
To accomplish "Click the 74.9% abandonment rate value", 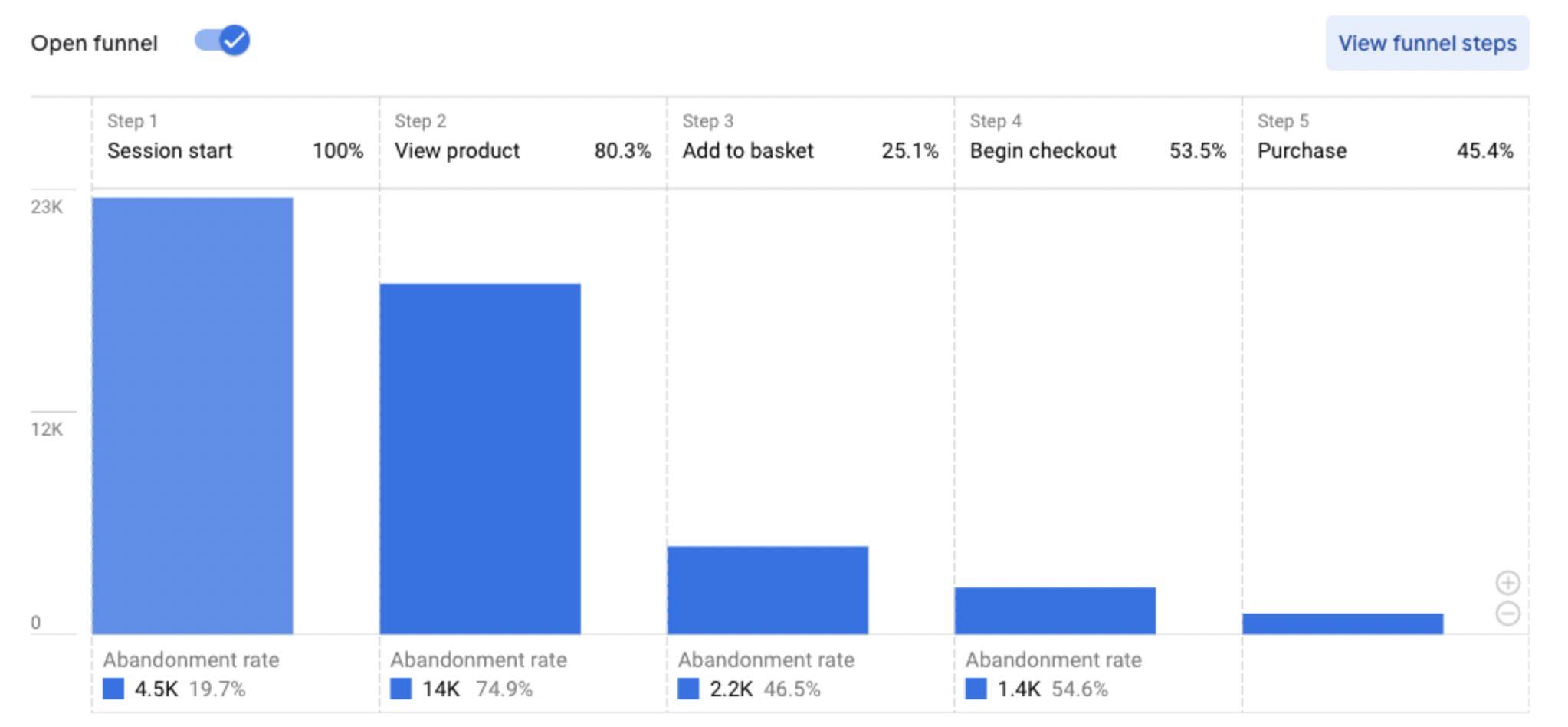I will click(x=504, y=689).
